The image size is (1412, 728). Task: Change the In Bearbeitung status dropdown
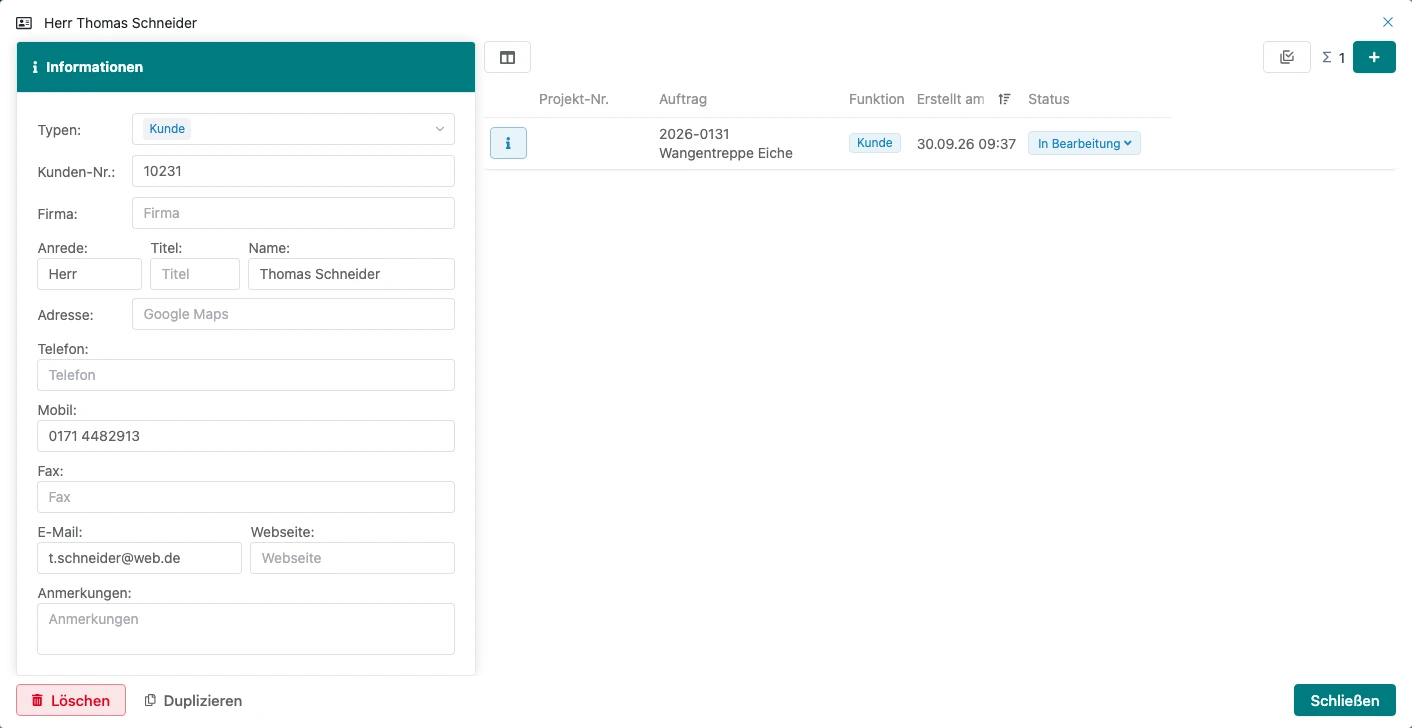click(x=1084, y=143)
